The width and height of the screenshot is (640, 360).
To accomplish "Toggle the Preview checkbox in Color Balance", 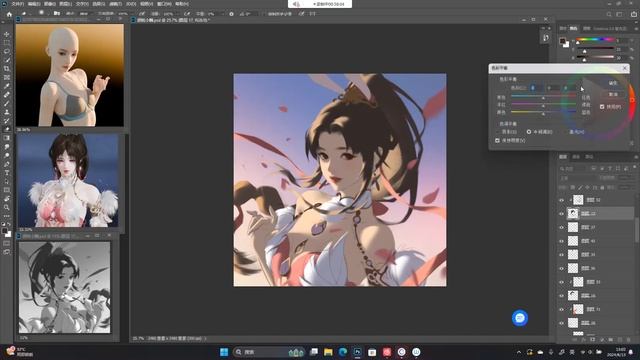I will [x=602, y=107].
